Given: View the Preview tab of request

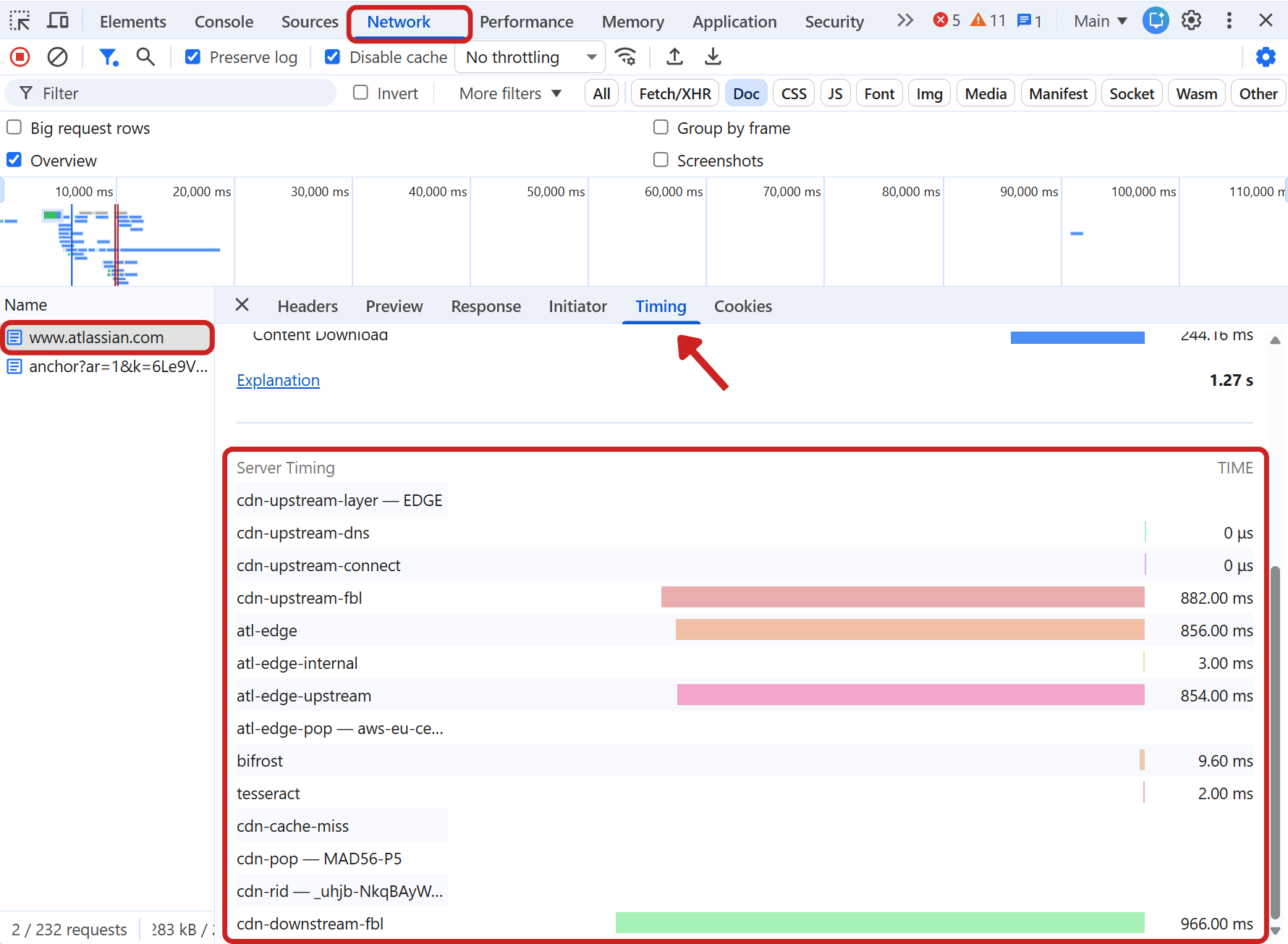Looking at the screenshot, I should (x=394, y=306).
